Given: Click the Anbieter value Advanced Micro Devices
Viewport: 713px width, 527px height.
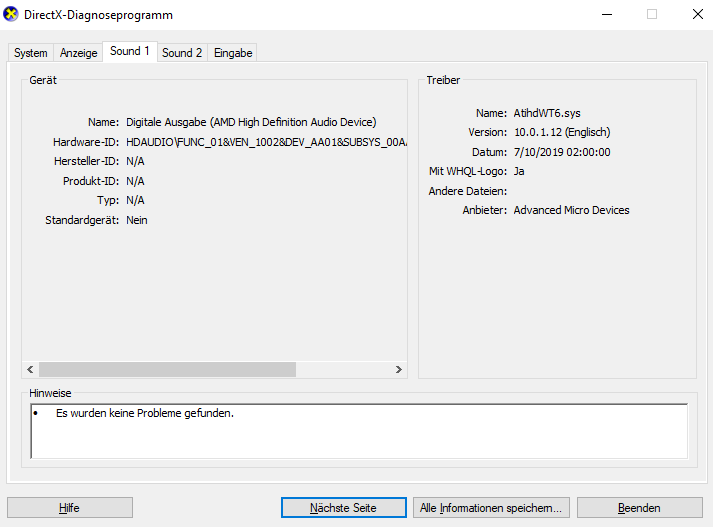Looking at the screenshot, I should tap(572, 210).
